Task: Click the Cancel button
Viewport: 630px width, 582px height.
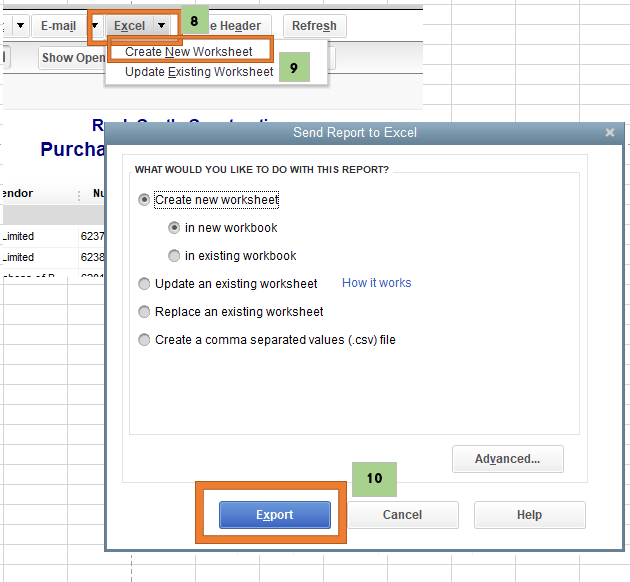Action: tap(403, 515)
